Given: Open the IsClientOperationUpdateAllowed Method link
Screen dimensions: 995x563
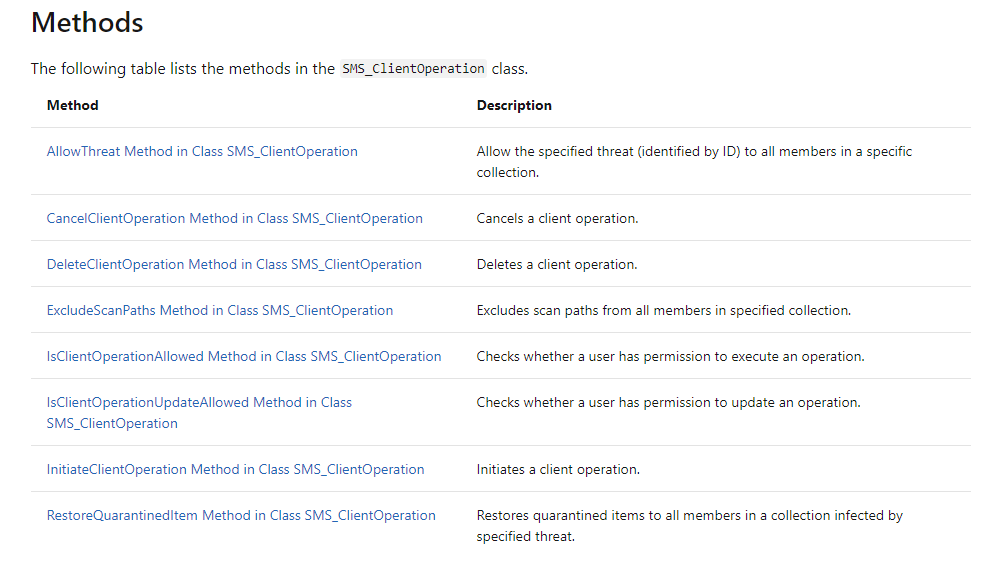Looking at the screenshot, I should coord(199,413).
